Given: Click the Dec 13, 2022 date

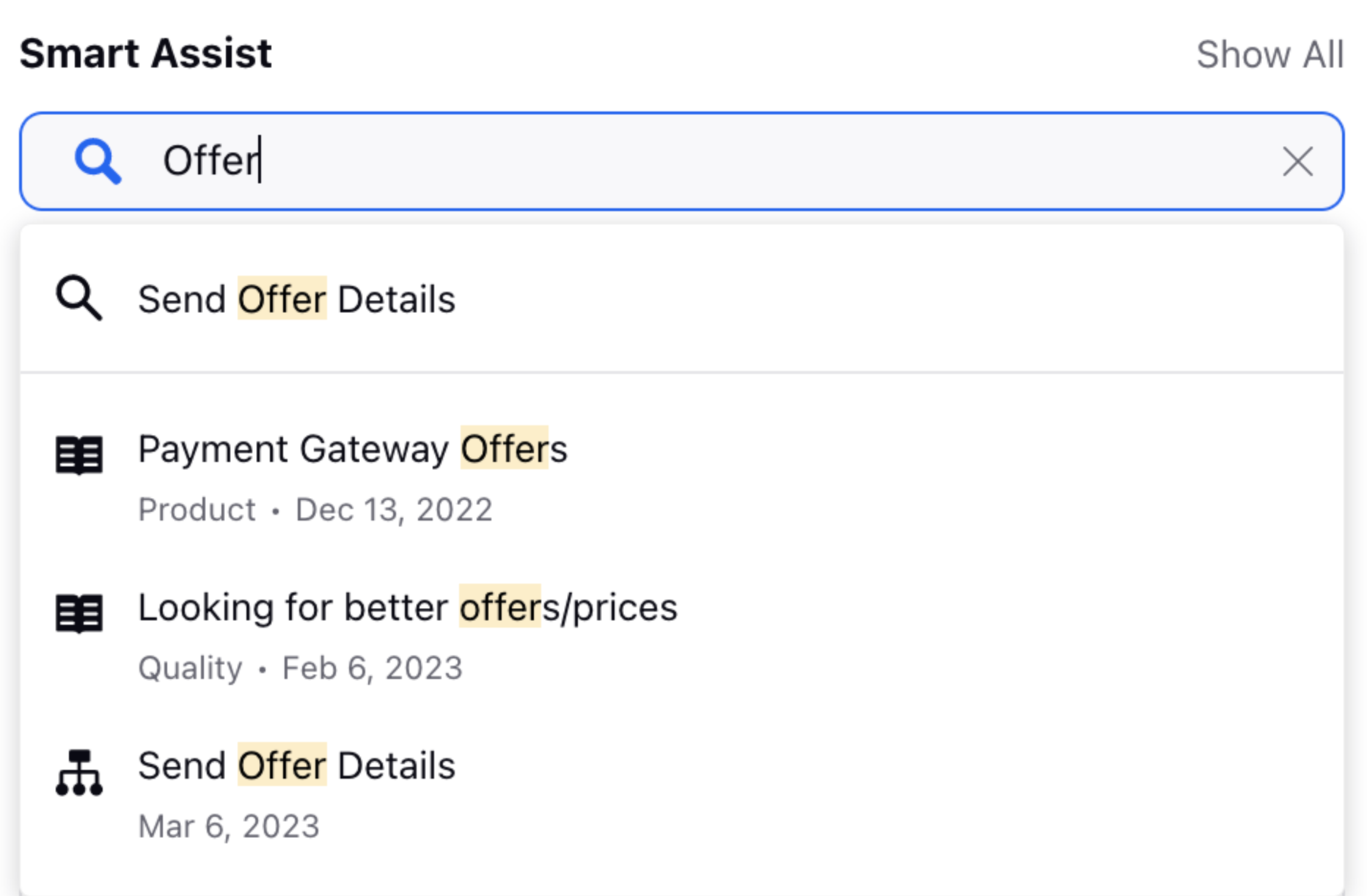Looking at the screenshot, I should click(x=393, y=510).
